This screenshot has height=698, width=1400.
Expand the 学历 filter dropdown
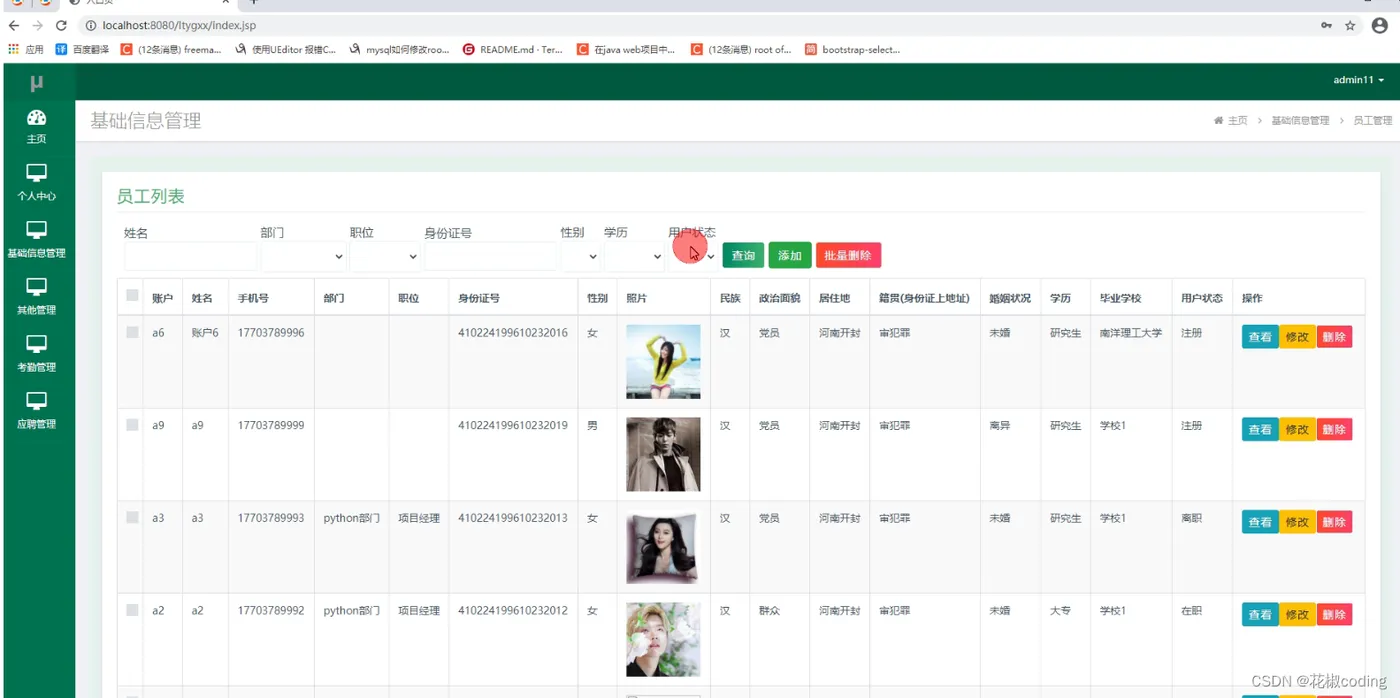(x=634, y=256)
